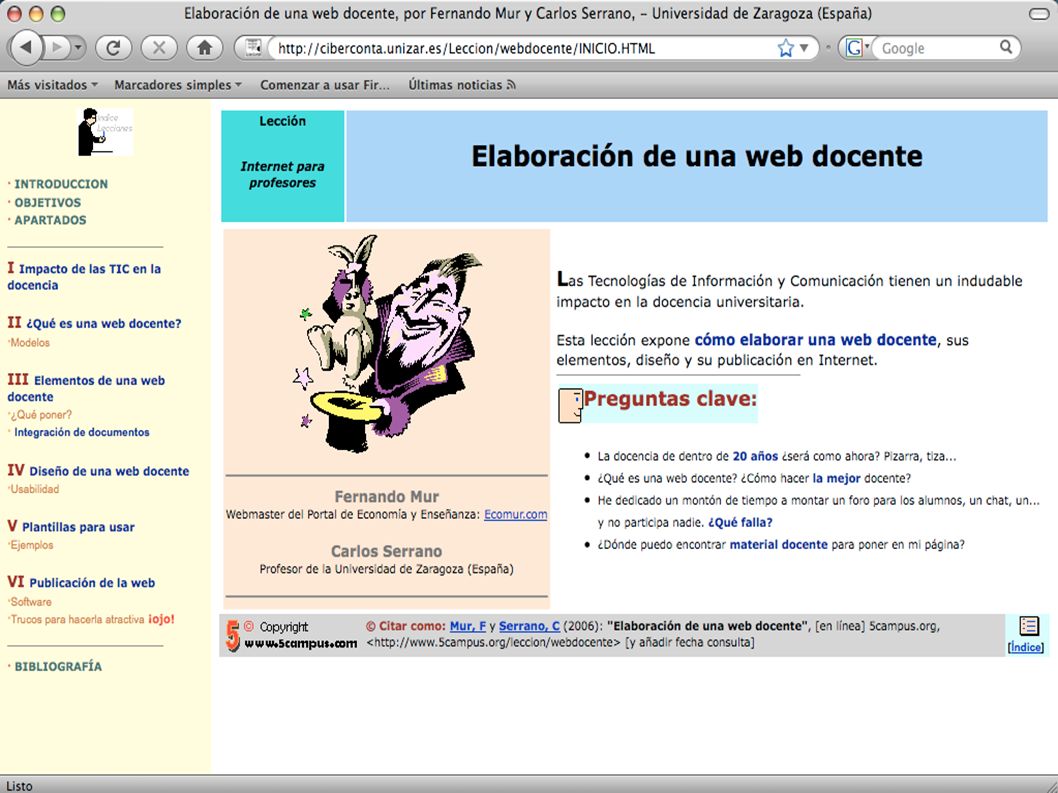Open the Comenzar a usar Fir... bookmark

coord(325,85)
